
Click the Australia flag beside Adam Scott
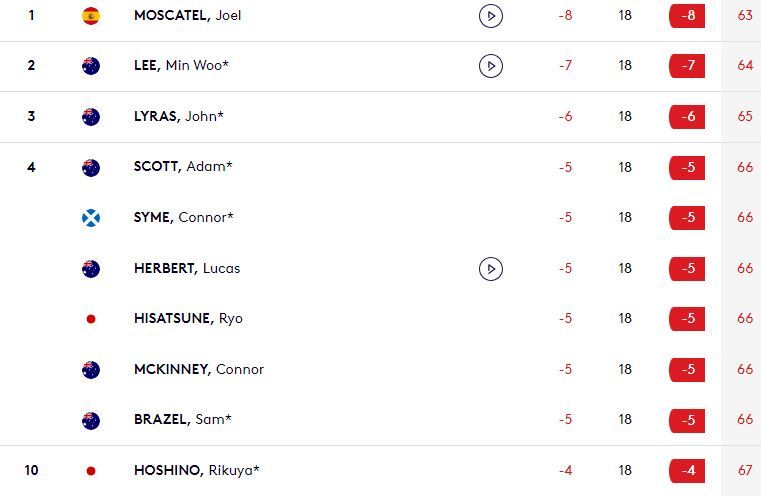tap(91, 167)
